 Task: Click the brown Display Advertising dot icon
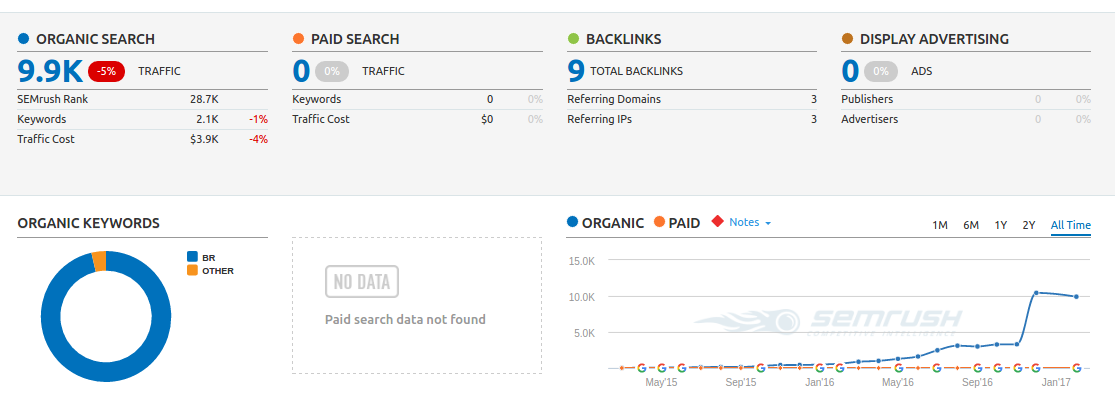[847, 39]
